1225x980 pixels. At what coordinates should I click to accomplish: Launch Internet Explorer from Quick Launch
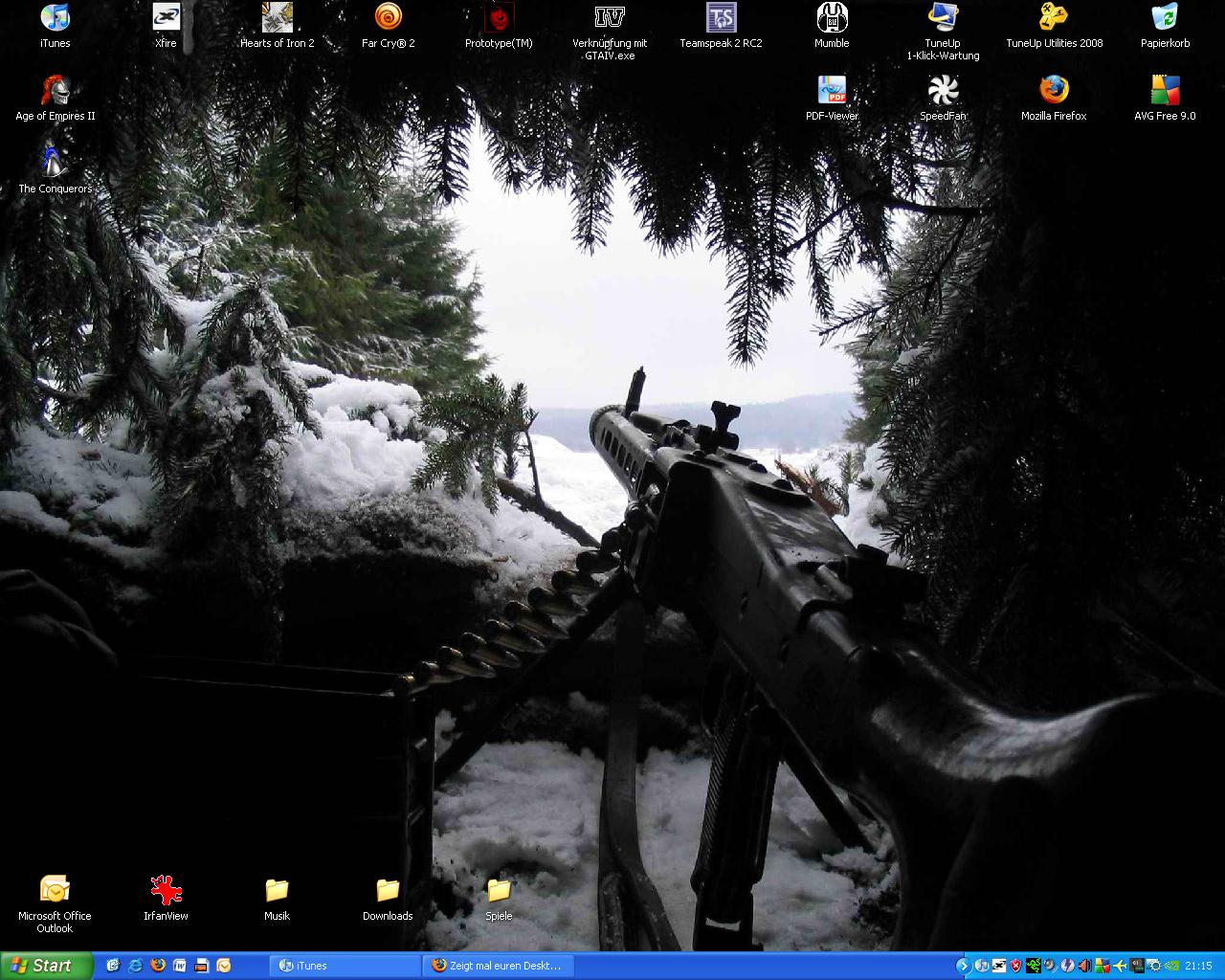click(x=135, y=966)
